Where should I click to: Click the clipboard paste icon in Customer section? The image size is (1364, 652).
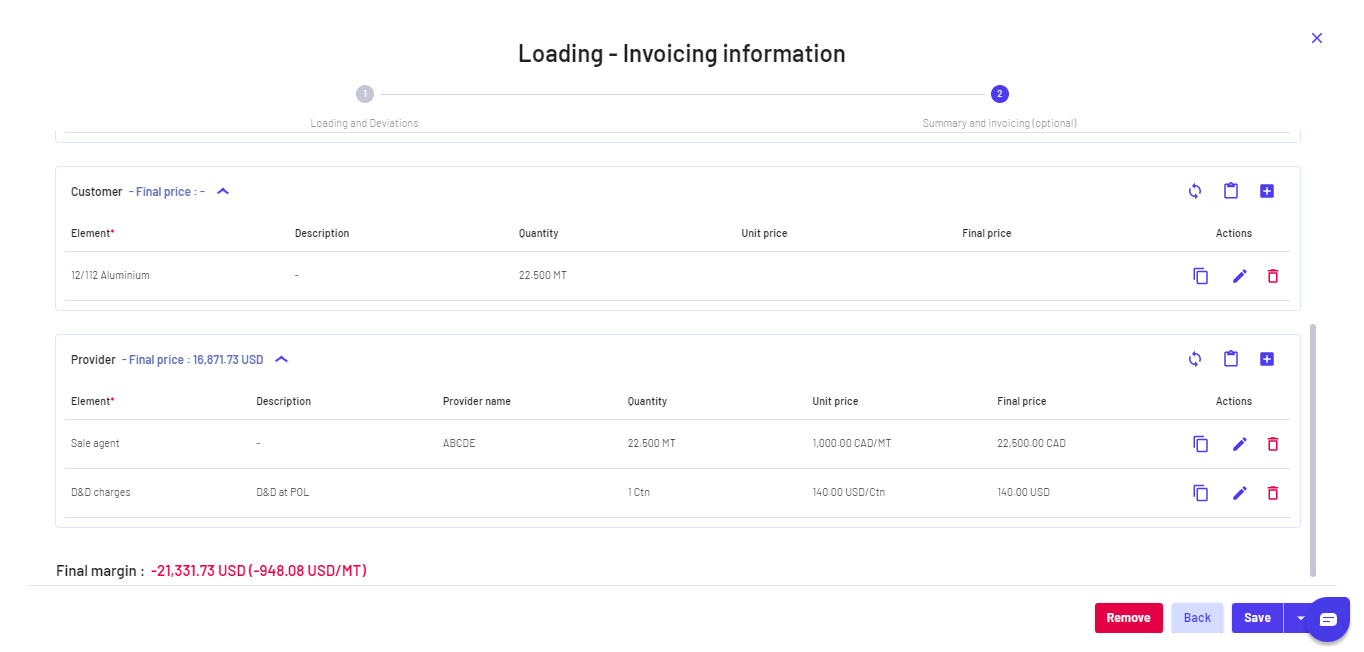point(1231,191)
